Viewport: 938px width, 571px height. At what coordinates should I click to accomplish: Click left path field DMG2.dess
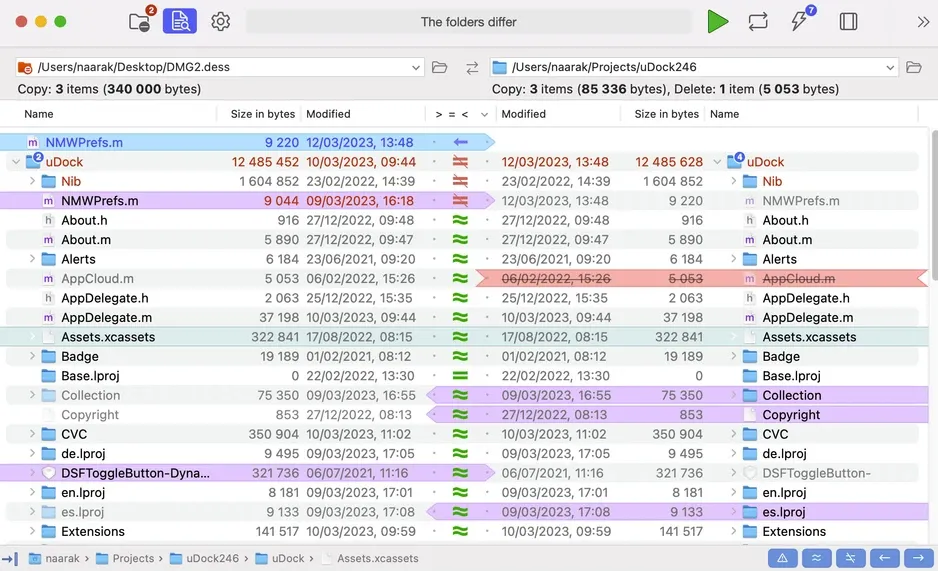(219, 67)
